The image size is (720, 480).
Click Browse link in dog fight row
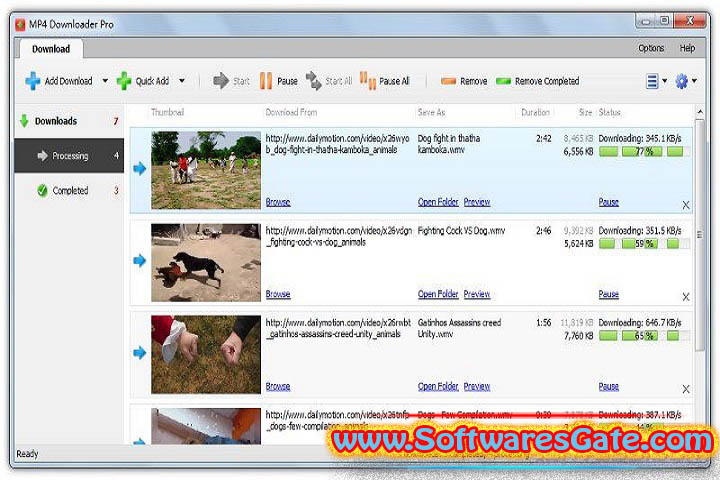(x=278, y=202)
